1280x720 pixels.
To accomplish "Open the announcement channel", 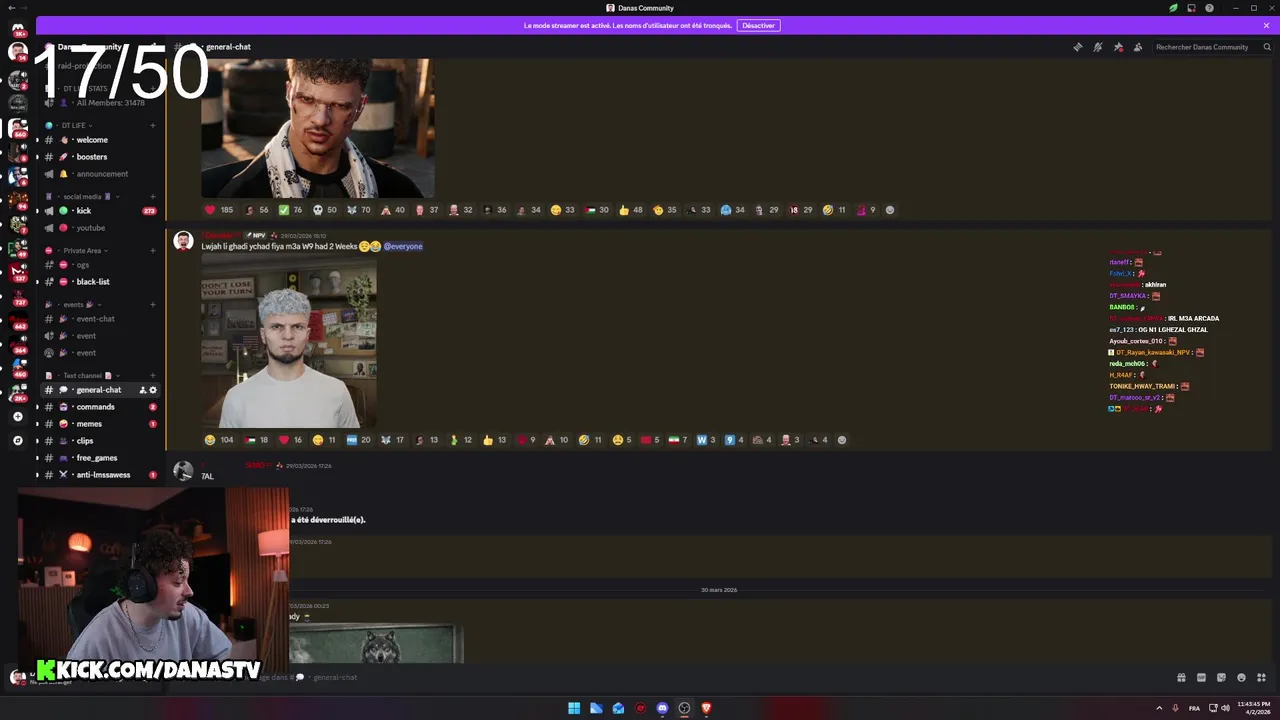I will pyautogui.click(x=98, y=174).
